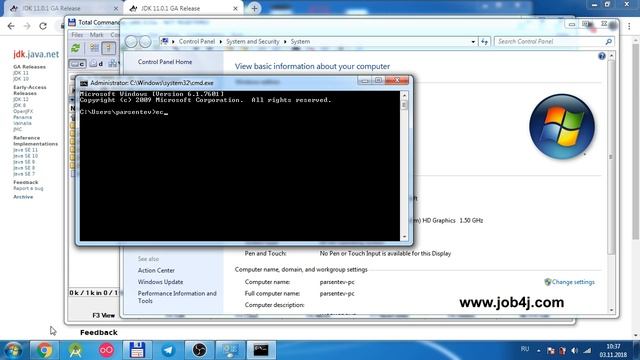The image size is (640, 360).
Task: Open a new Chrome tab with plus button
Action: click(254, 8)
